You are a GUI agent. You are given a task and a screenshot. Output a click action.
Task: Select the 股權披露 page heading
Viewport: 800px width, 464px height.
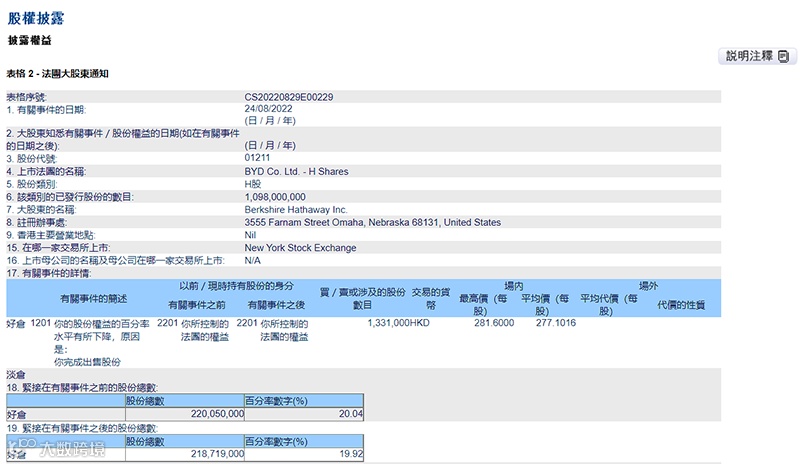(36, 18)
